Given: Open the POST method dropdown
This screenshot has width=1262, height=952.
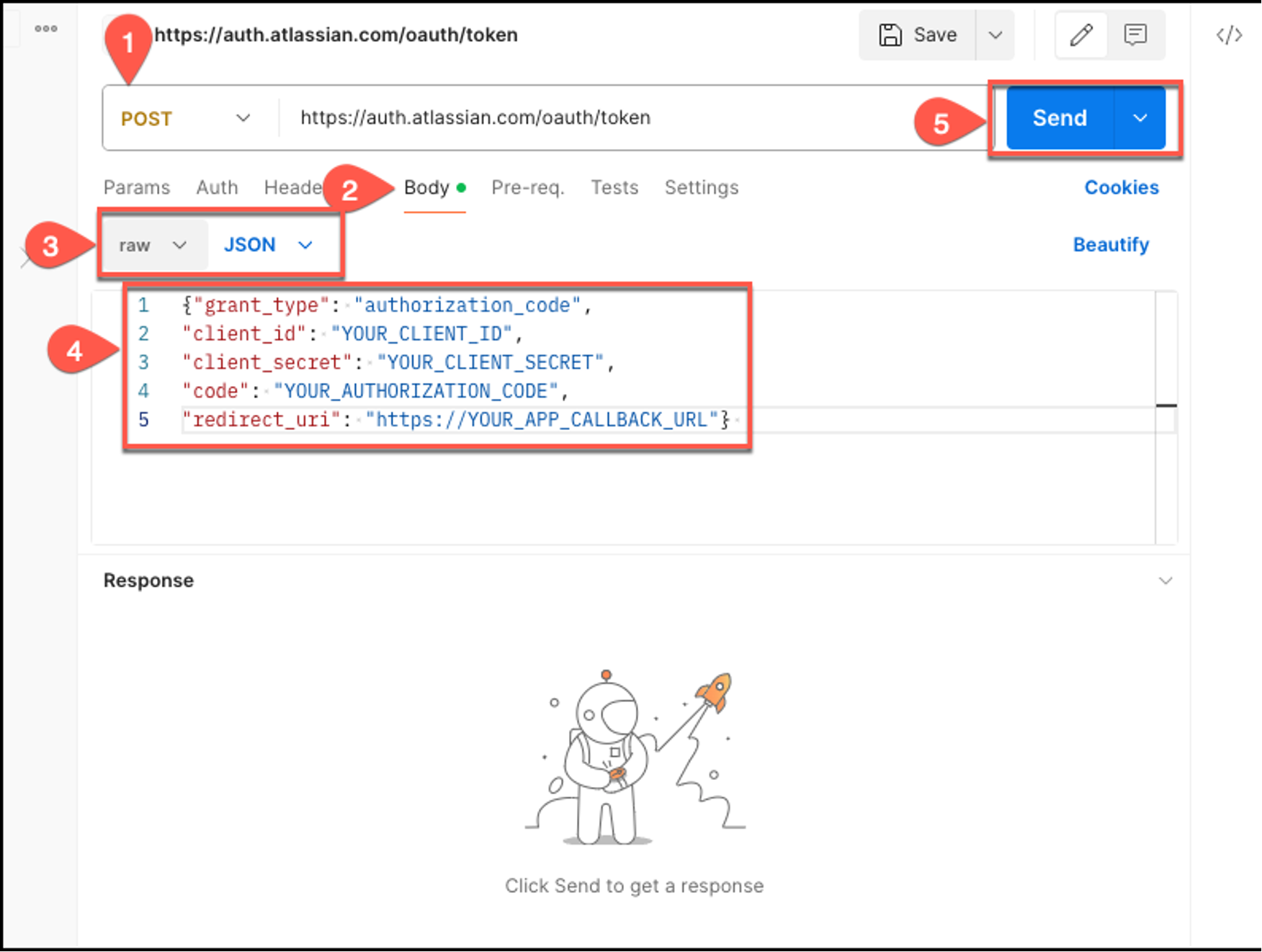Looking at the screenshot, I should pos(185,118).
